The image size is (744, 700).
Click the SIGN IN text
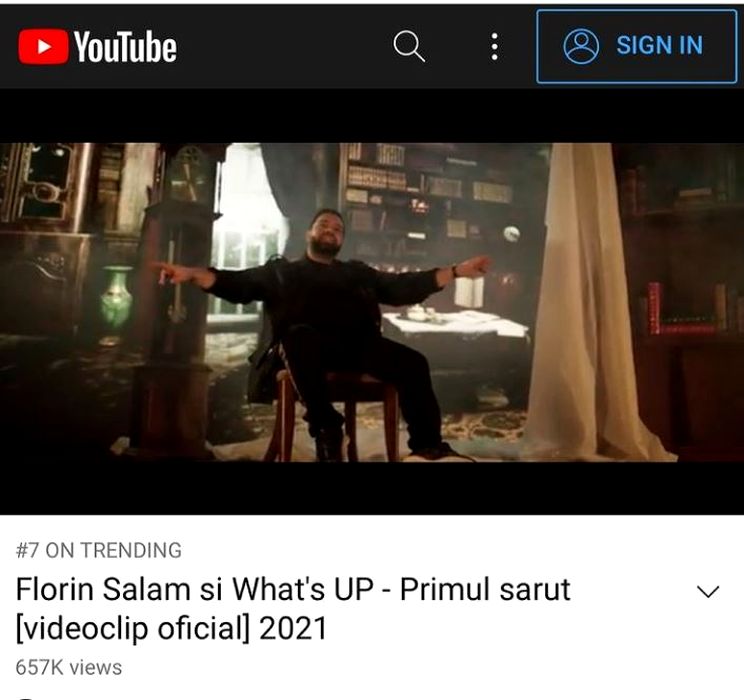tap(660, 46)
